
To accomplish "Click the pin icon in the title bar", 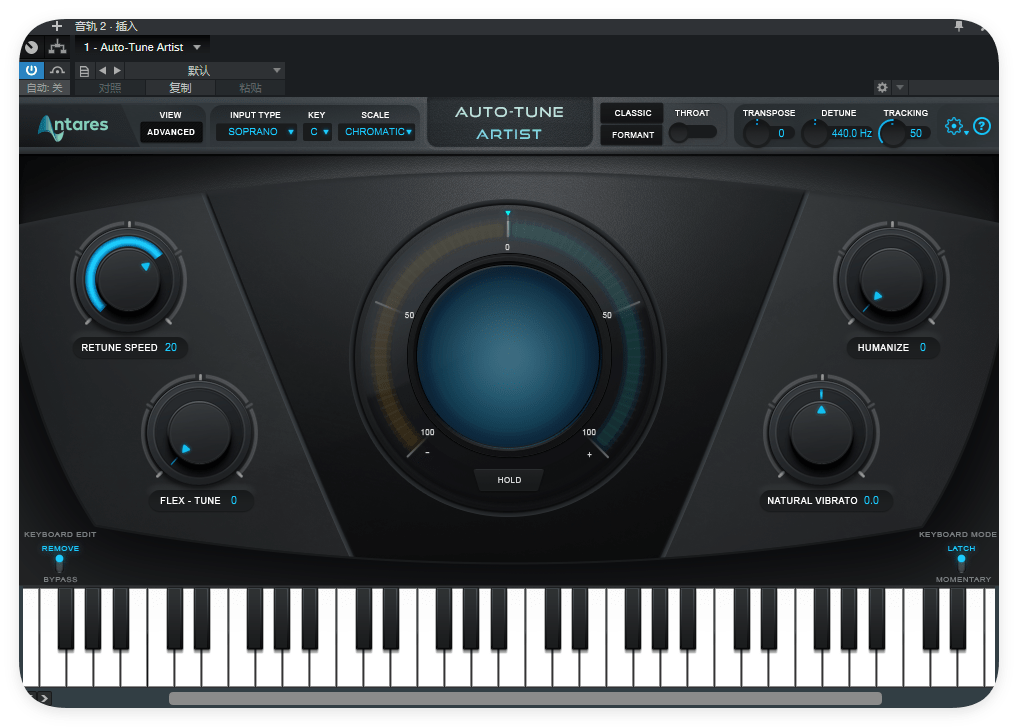I will 958,26.
